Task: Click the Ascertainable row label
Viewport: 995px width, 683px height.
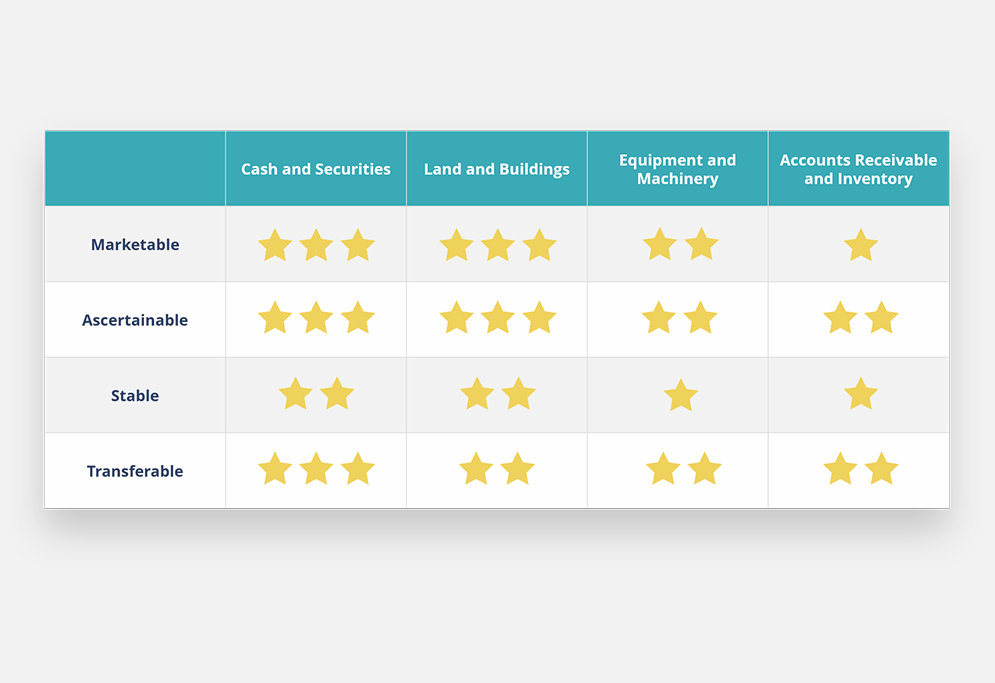Action: point(135,320)
